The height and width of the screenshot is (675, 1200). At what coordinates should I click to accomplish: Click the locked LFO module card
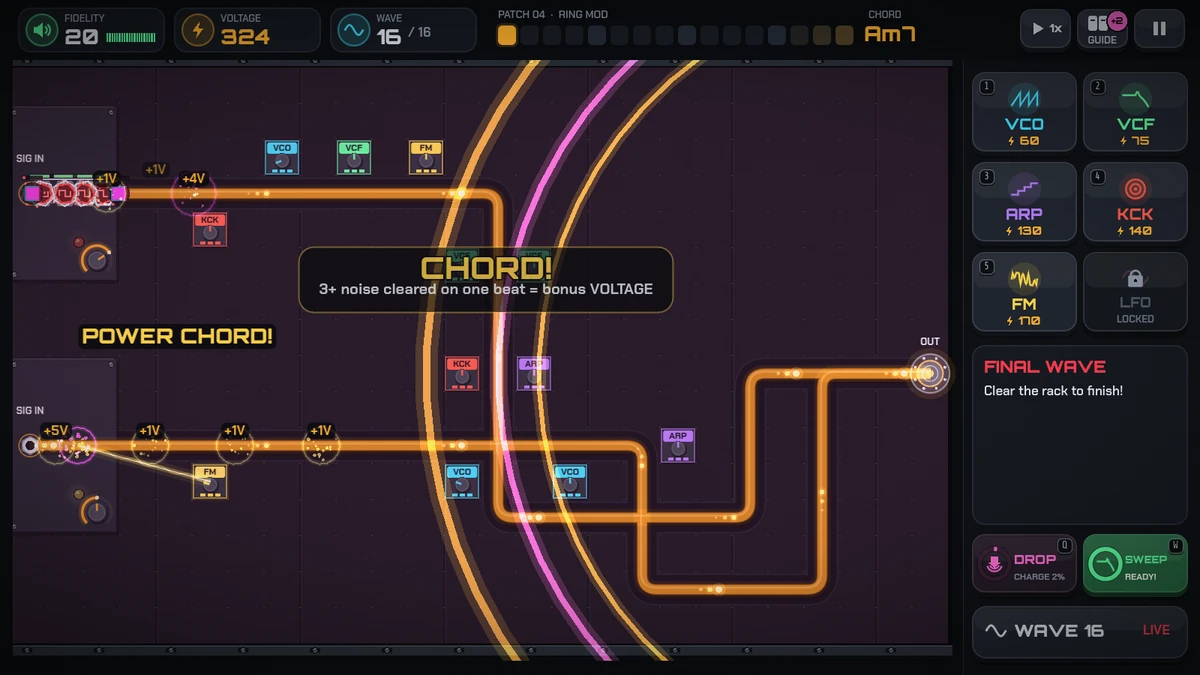(x=1134, y=292)
